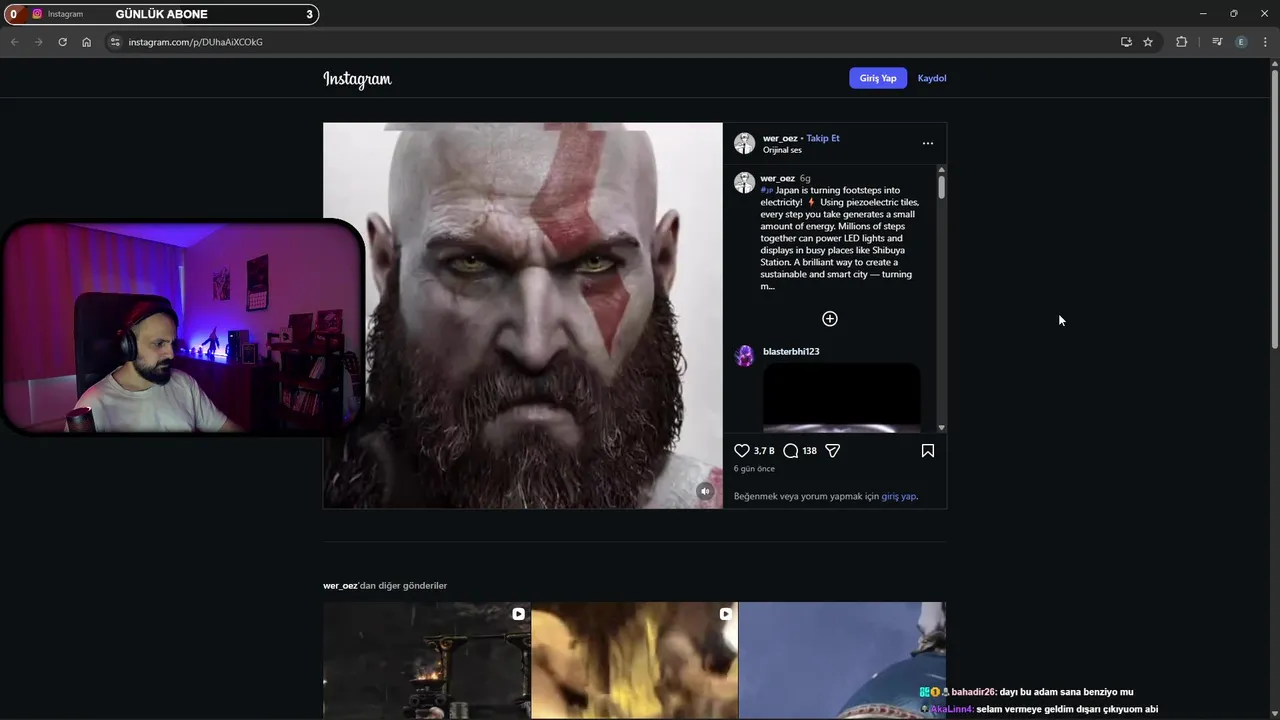Click AkaLinn4 chat message
The image size is (1280, 720).
pyautogui.click(x=1039, y=709)
